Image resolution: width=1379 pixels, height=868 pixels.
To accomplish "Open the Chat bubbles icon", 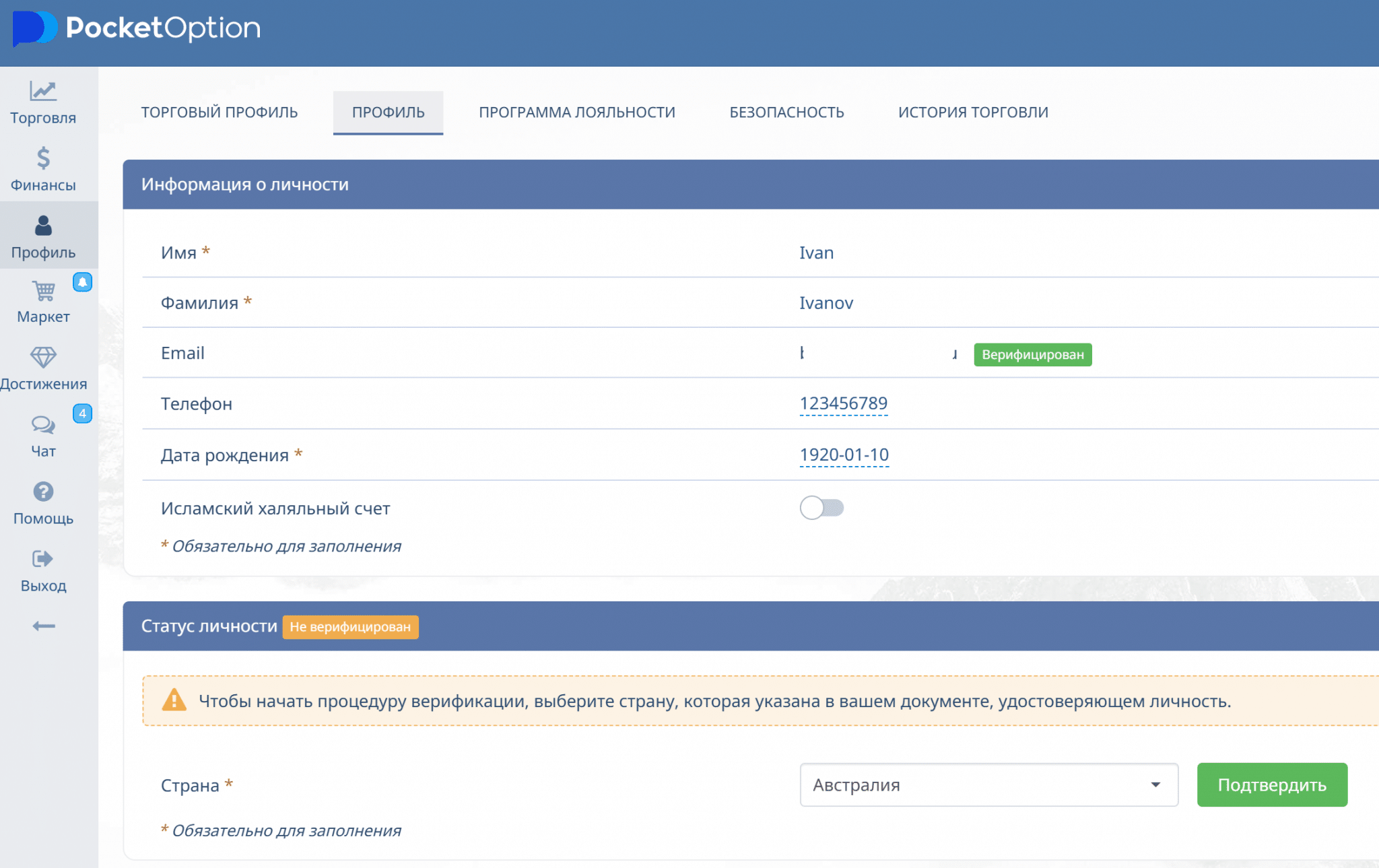I will pos(43,424).
